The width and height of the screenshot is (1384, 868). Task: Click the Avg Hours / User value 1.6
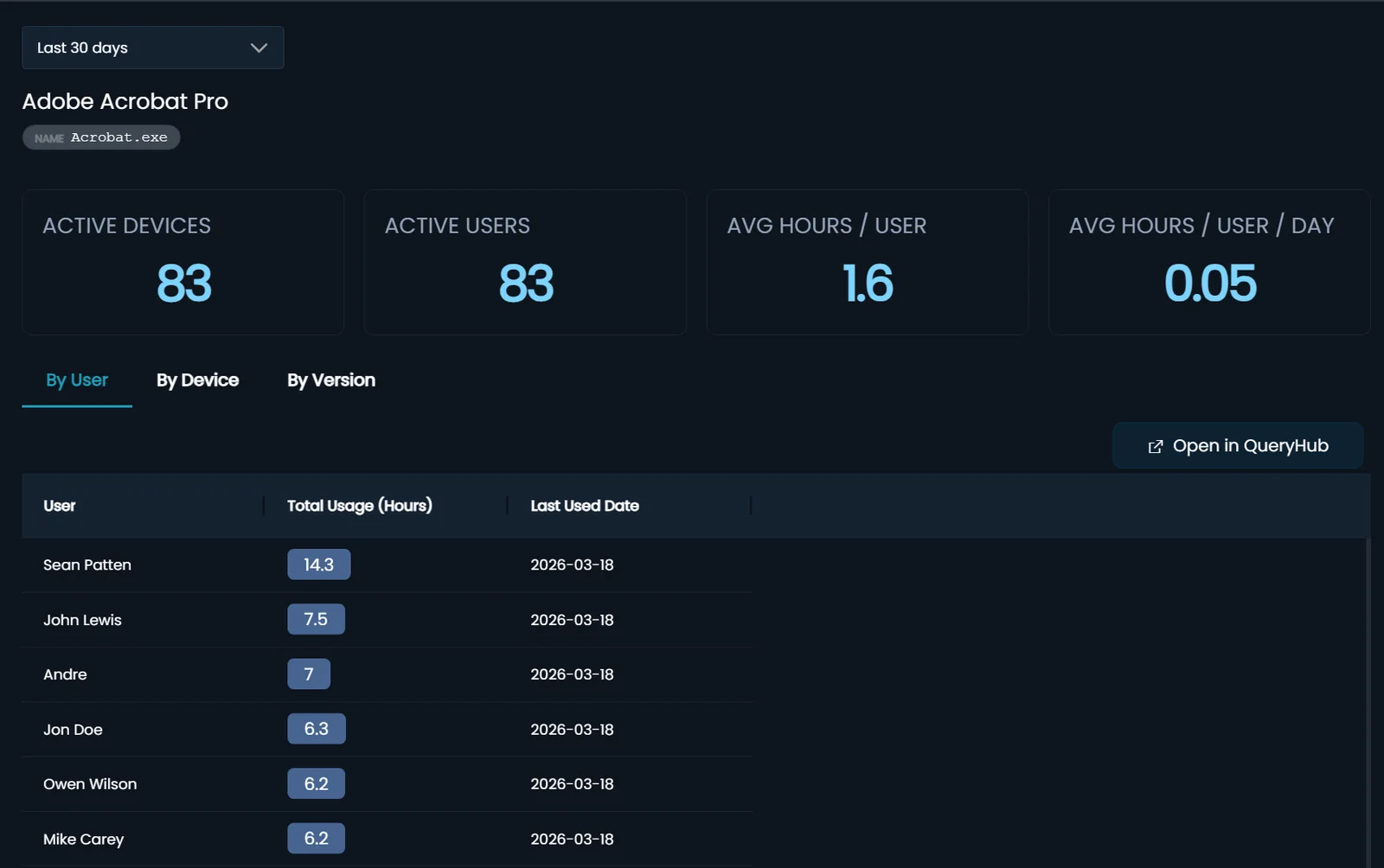click(868, 284)
